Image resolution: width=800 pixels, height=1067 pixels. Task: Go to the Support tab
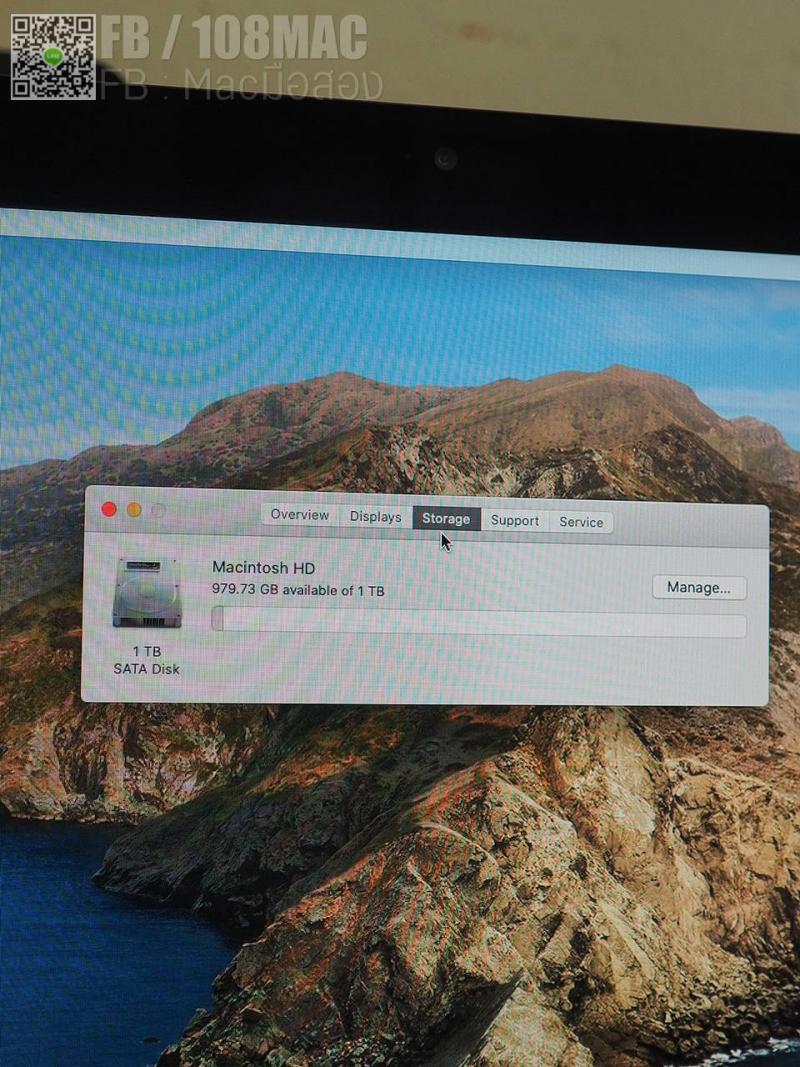pyautogui.click(x=514, y=521)
